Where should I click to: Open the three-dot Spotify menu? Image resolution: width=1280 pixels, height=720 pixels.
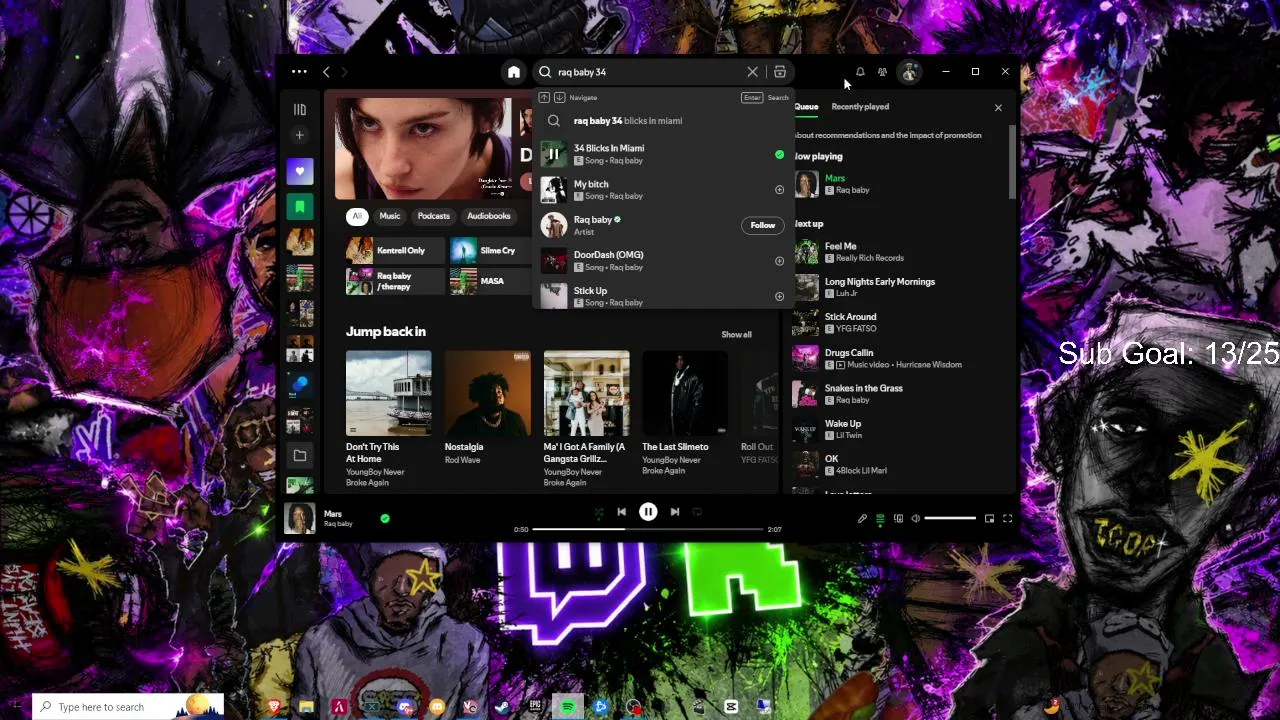299,72
